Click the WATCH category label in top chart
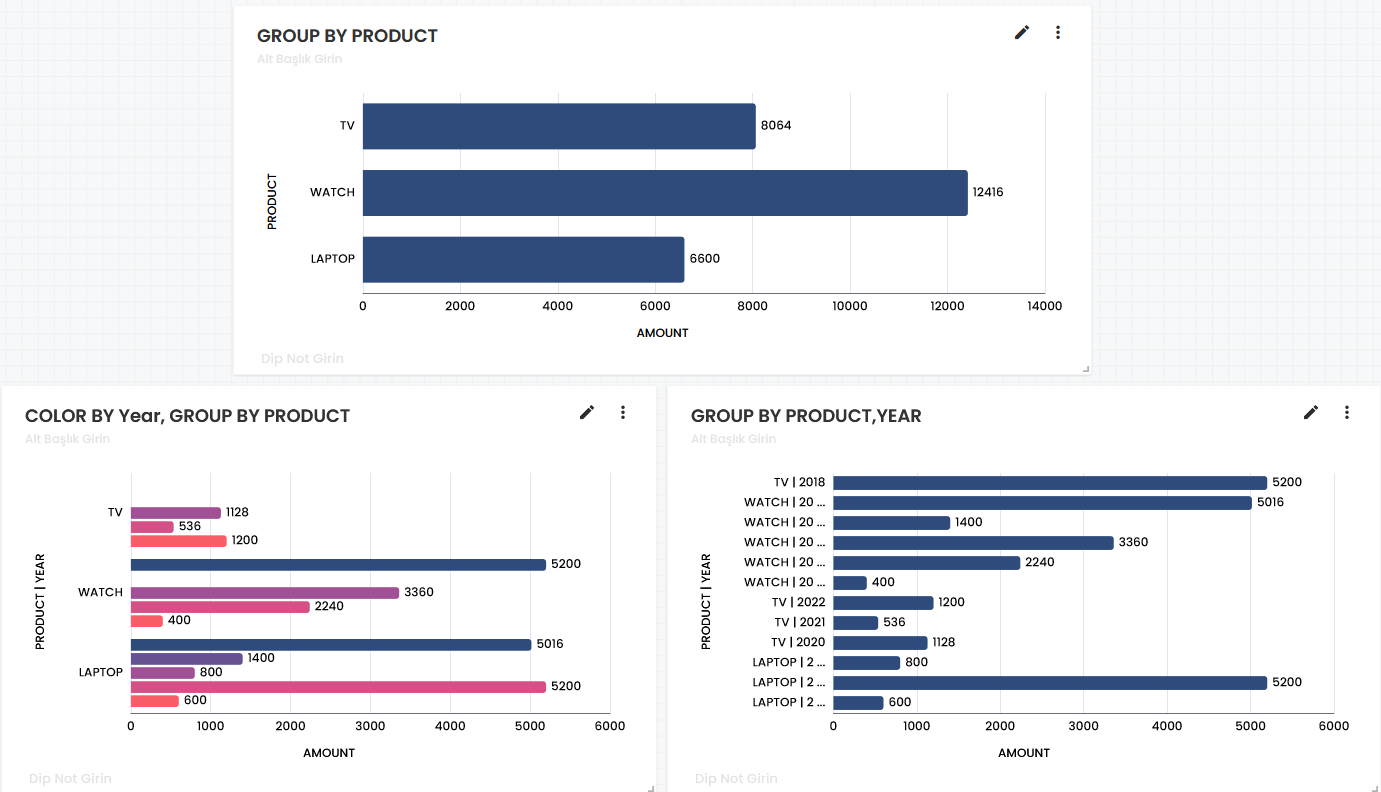The height and width of the screenshot is (792, 1381). click(332, 192)
